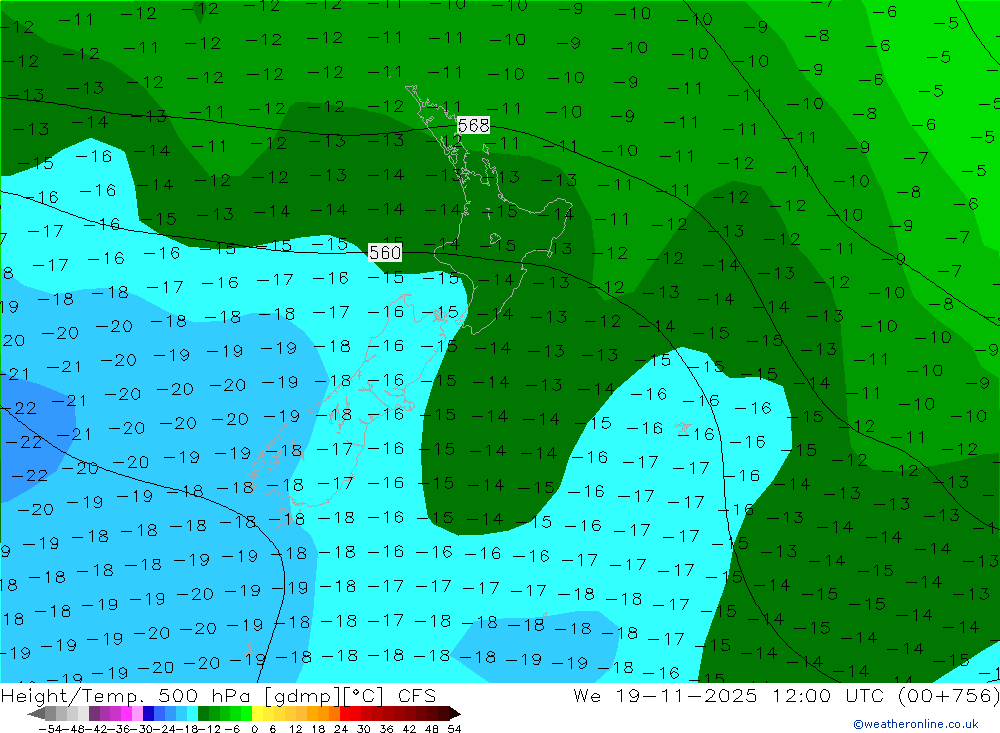This screenshot has height=733, width=1000.
Task: Click the (00+756) forecast hour text
Action: 948,695
